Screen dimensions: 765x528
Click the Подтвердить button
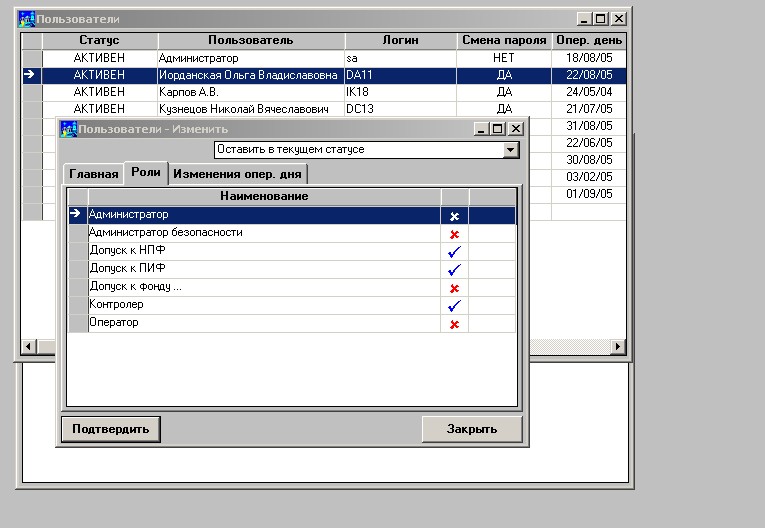pyautogui.click(x=111, y=429)
